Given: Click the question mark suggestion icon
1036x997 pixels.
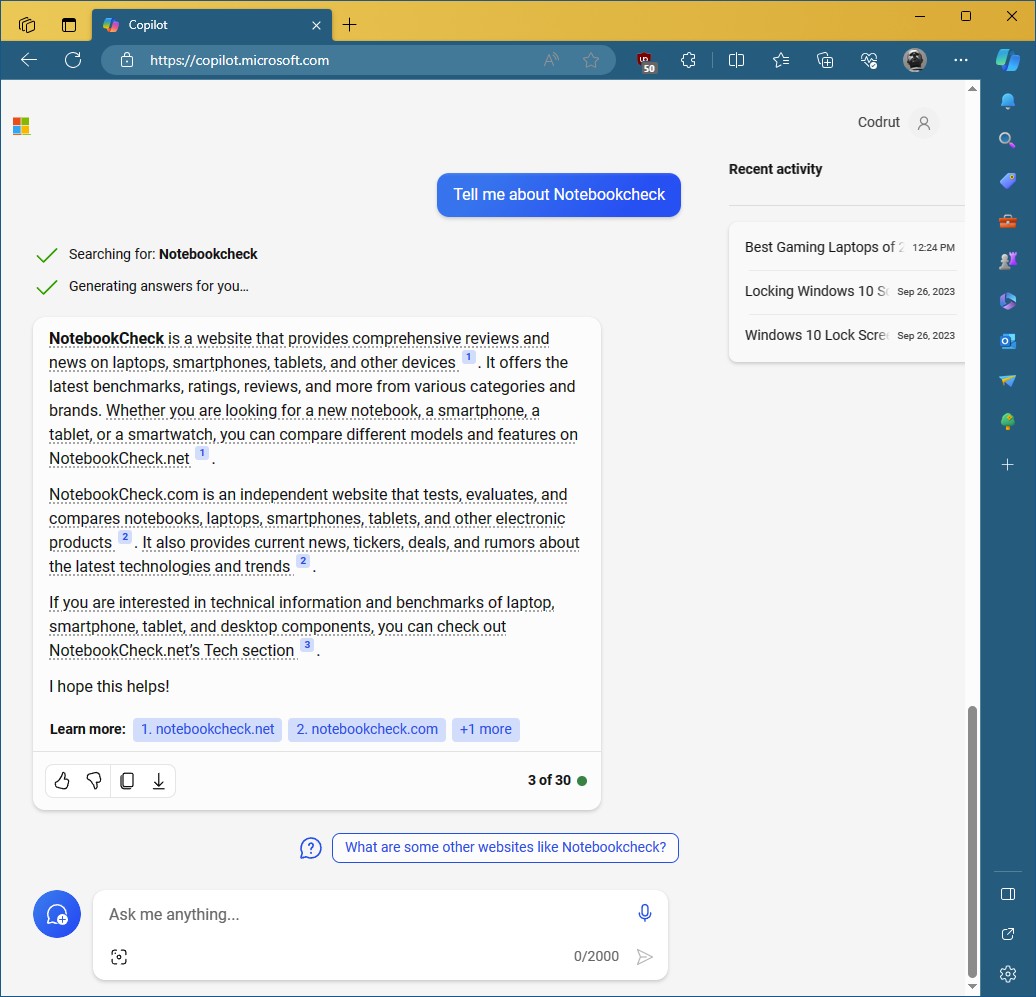Looking at the screenshot, I should tap(311, 848).
